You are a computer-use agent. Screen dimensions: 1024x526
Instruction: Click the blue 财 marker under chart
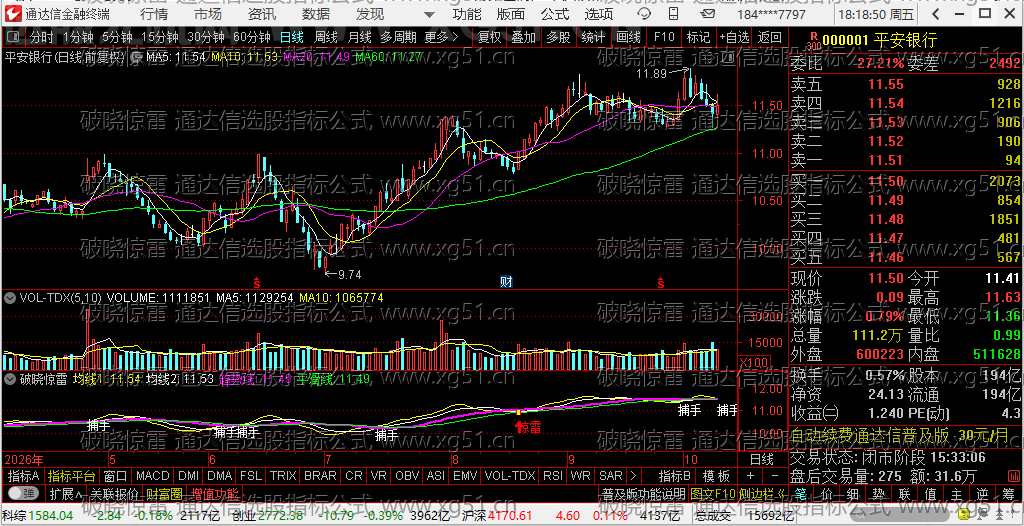click(506, 282)
